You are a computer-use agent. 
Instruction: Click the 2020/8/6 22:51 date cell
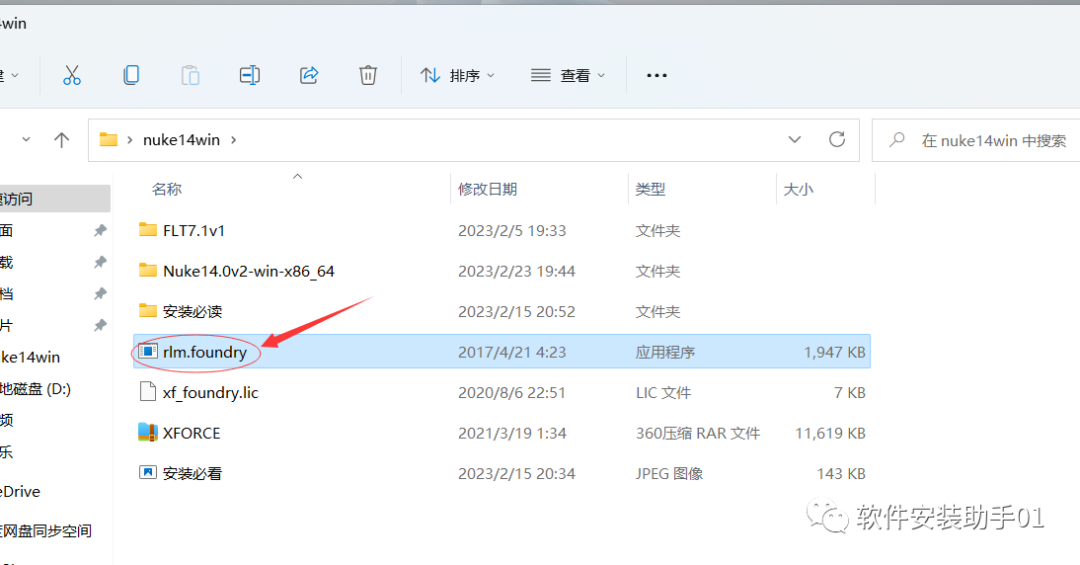[512, 393]
